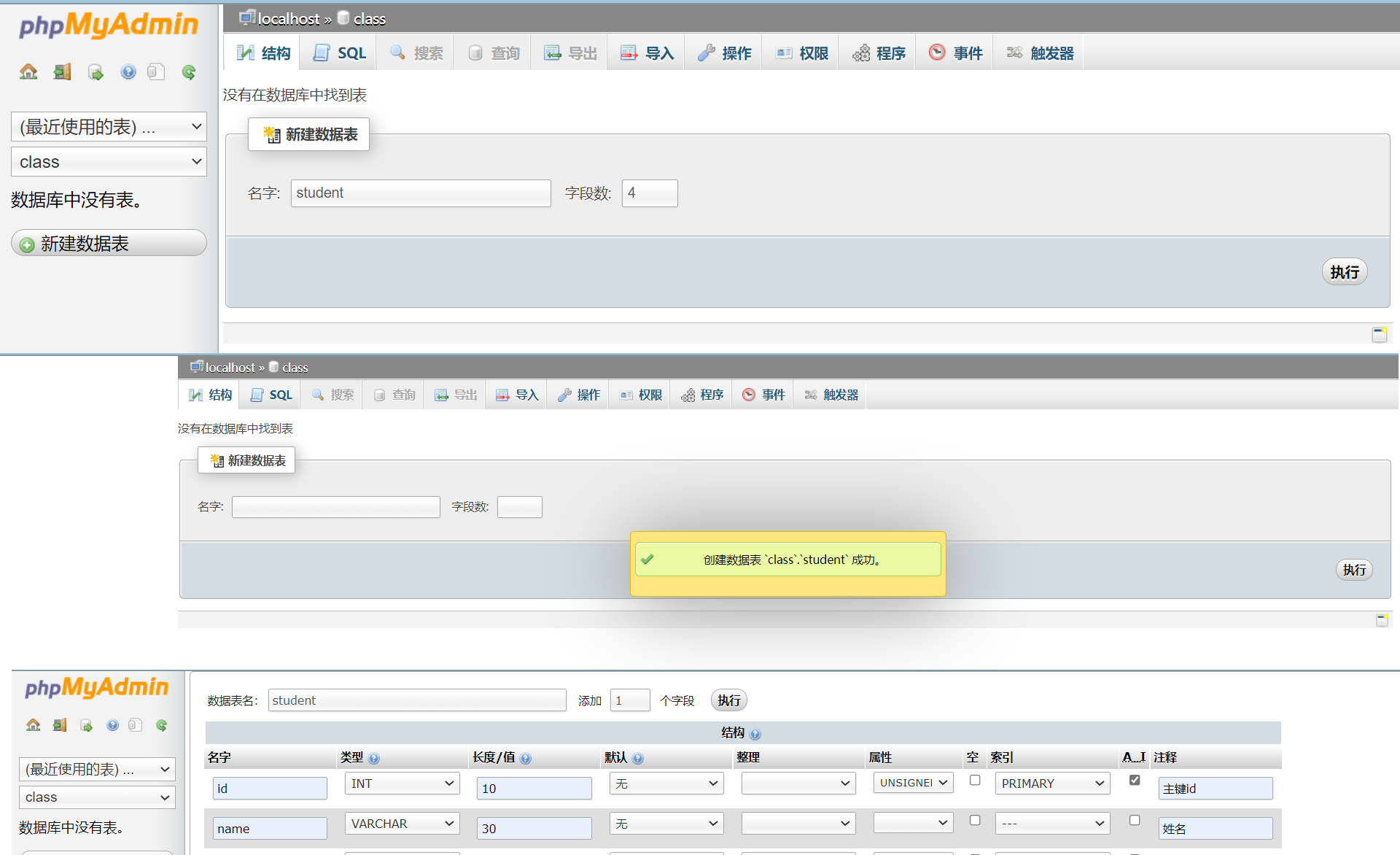
Task: Expand the UNSIGNED attribute dropdown
Action: [x=913, y=783]
